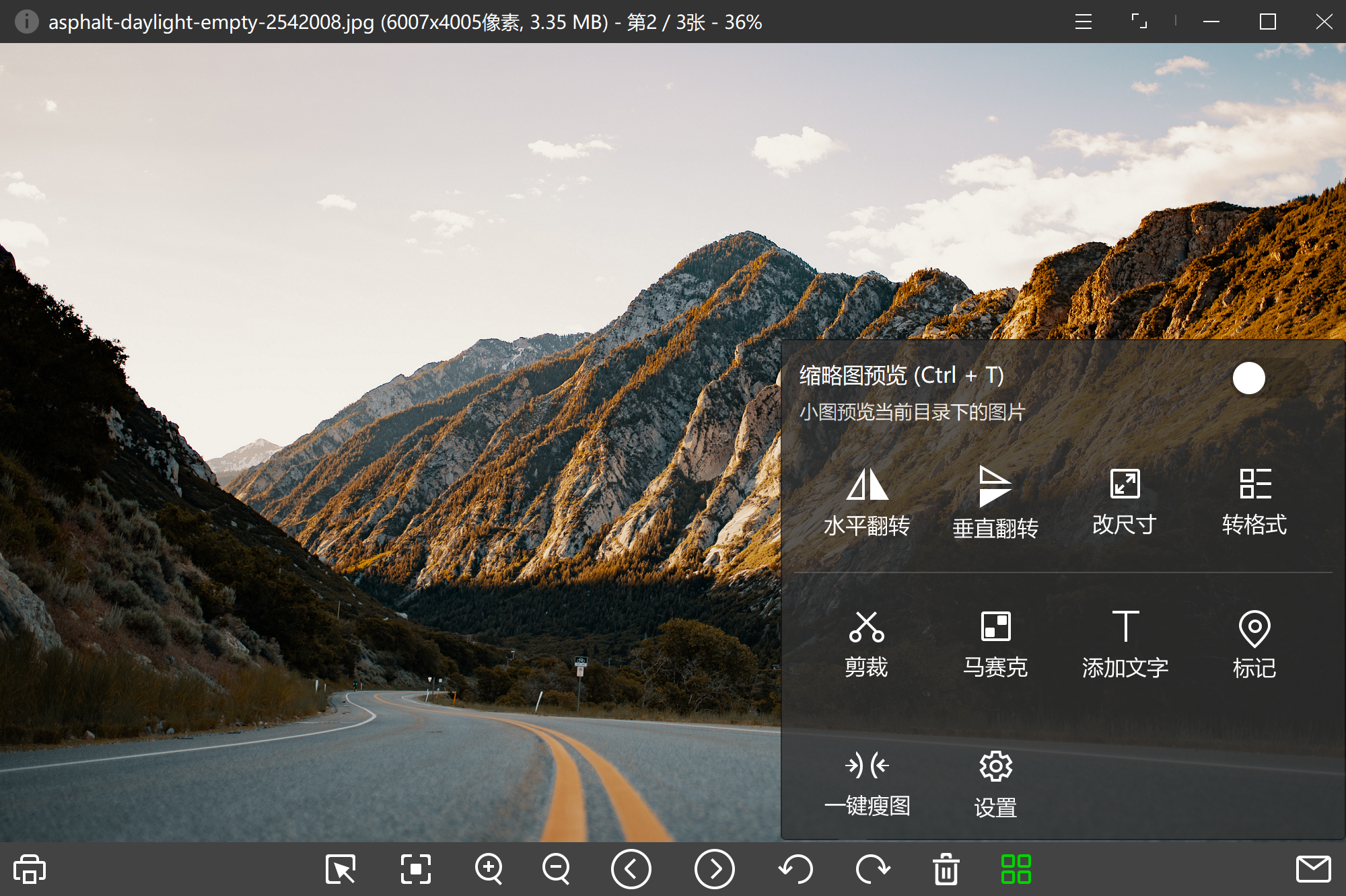Image resolution: width=1346 pixels, height=896 pixels.
Task: Click the image info icon in title bar
Action: pos(26,22)
